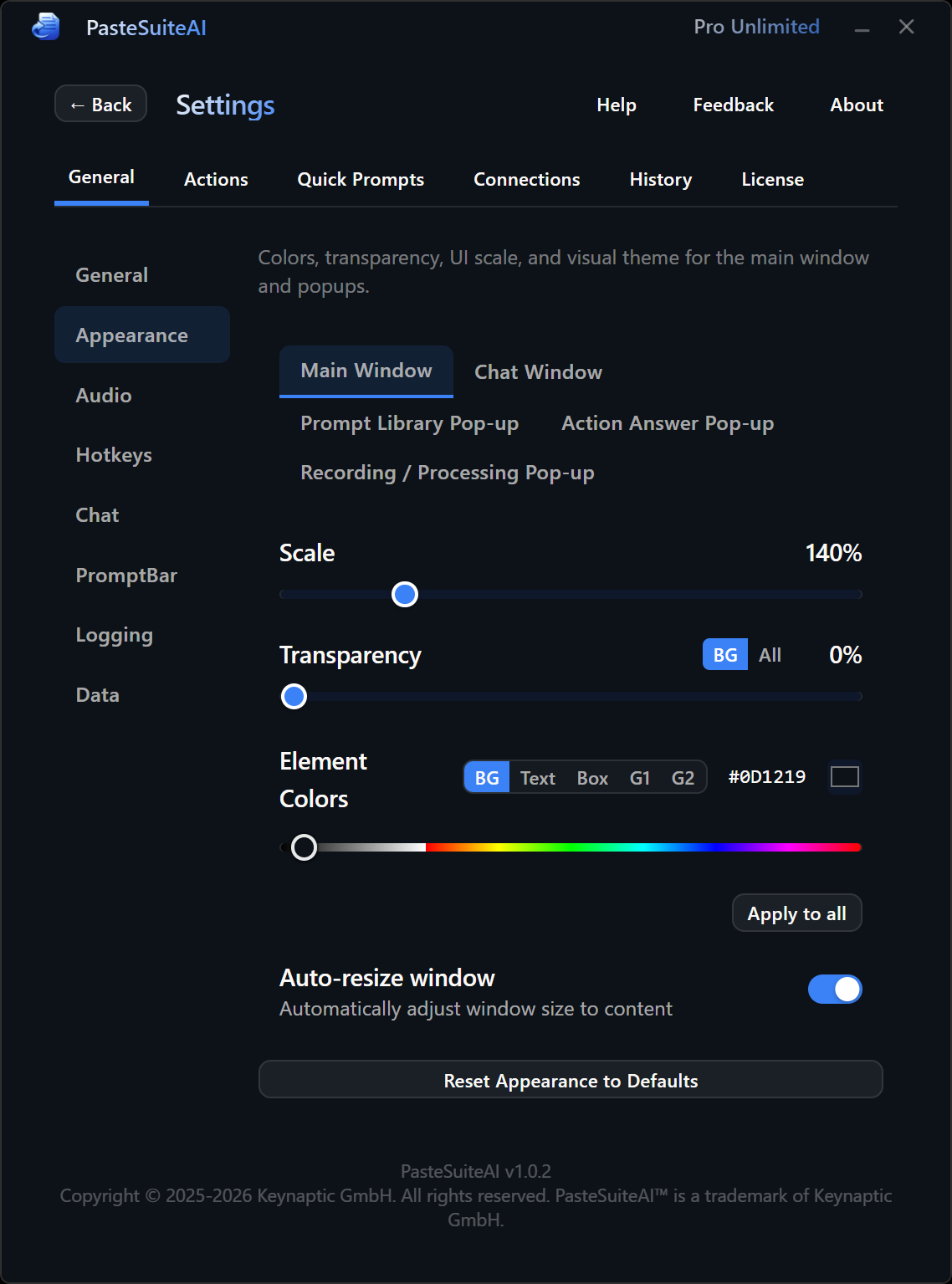Open the License tab

(x=772, y=179)
